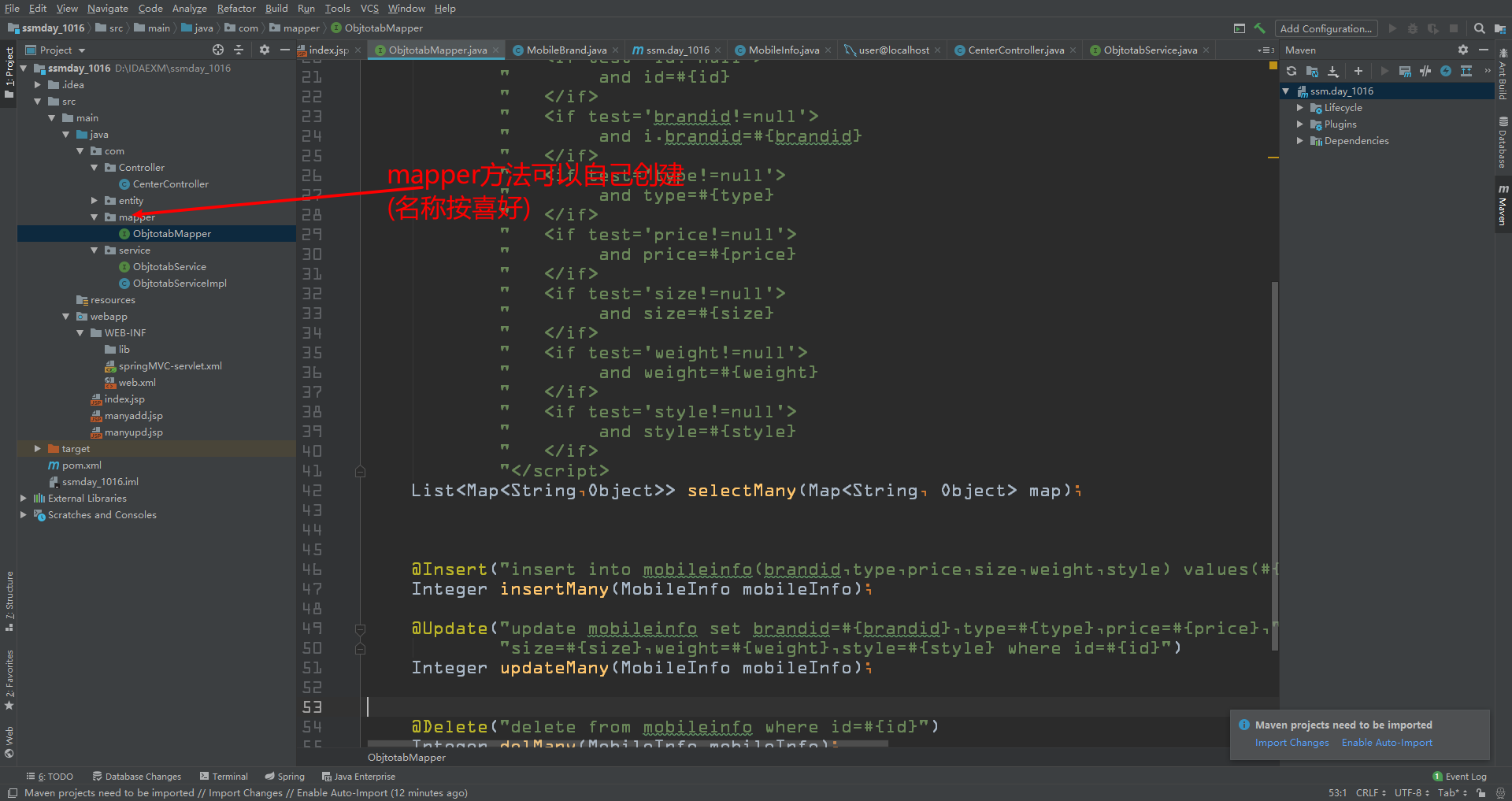
Task: Toggle the Web tool window stripe
Action: click(x=9, y=742)
